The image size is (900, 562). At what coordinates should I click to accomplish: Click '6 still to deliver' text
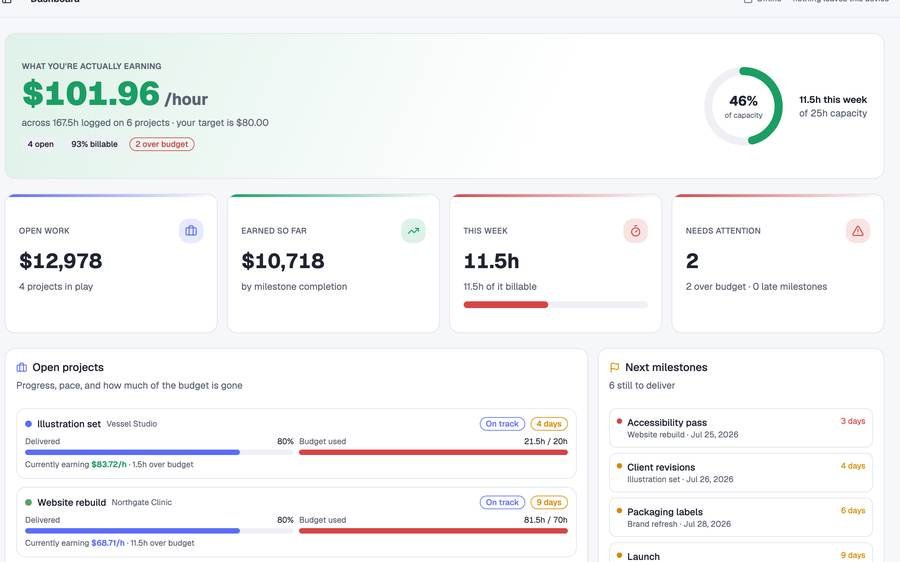tap(642, 386)
